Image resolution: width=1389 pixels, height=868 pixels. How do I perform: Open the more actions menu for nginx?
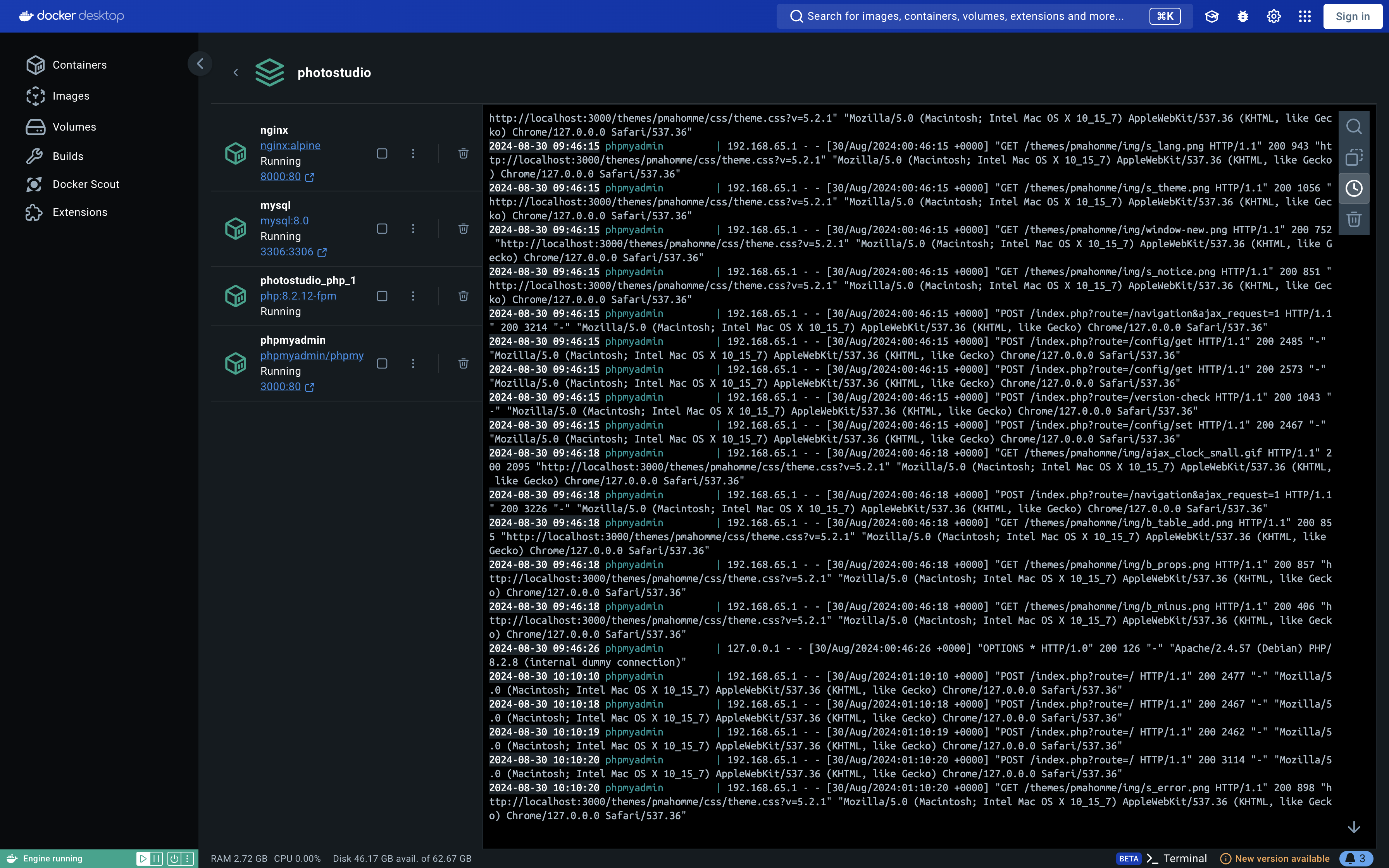pos(413,153)
